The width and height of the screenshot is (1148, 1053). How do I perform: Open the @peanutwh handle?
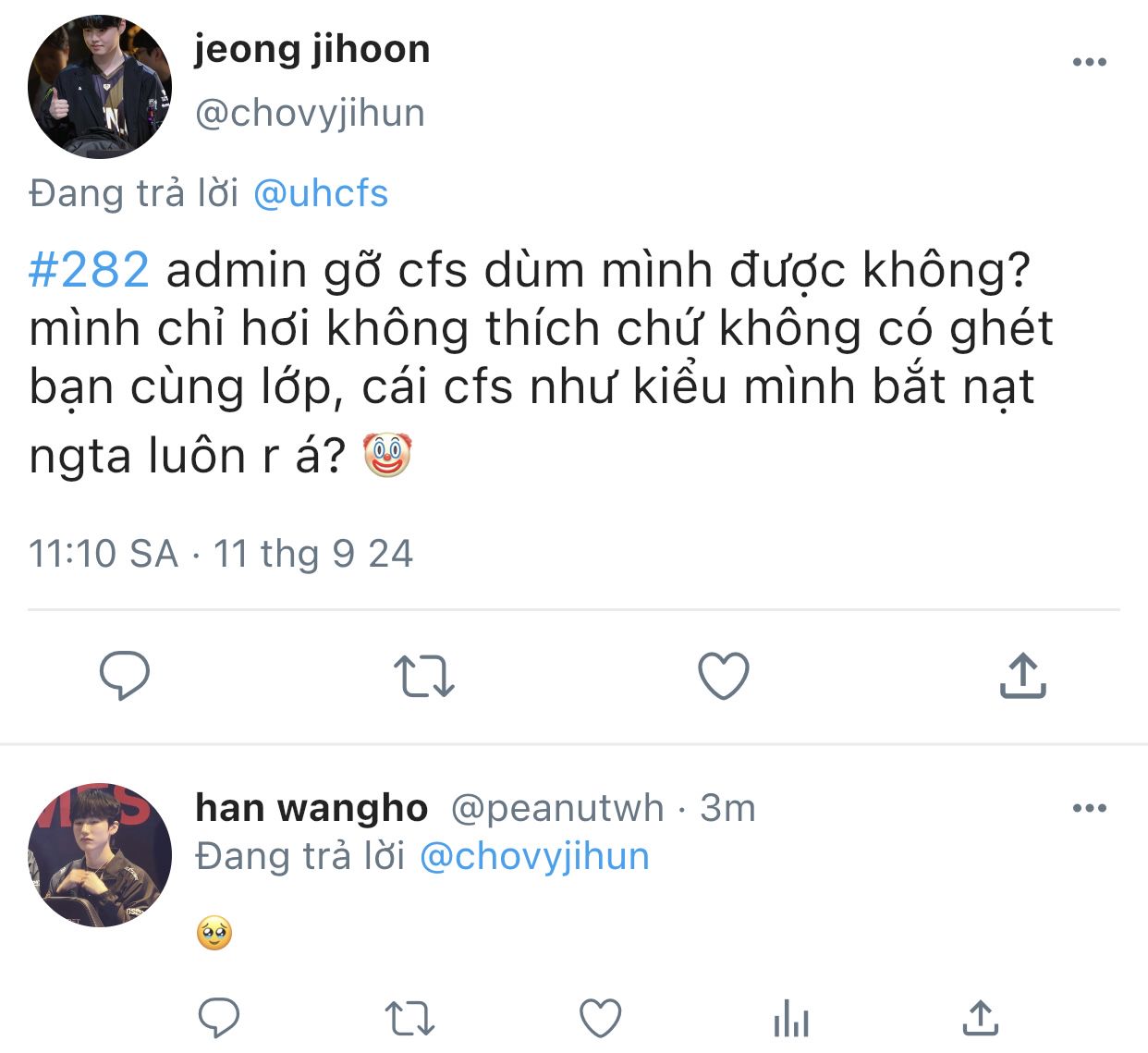[556, 808]
